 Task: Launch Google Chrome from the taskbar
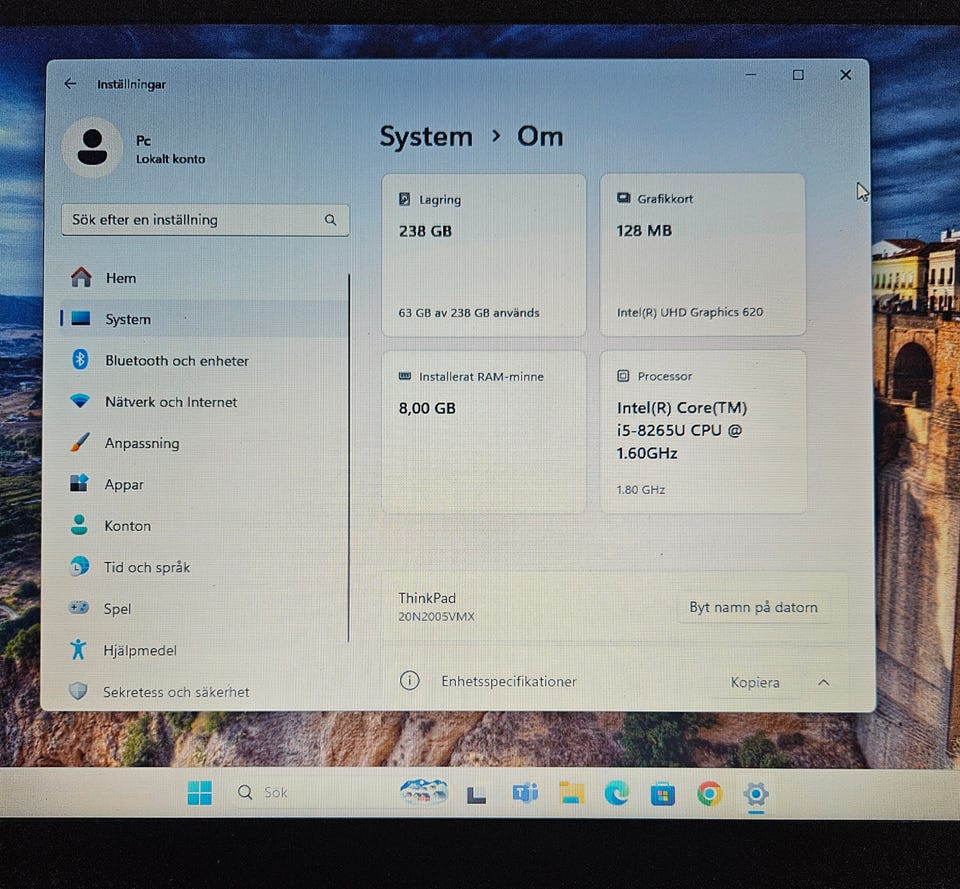pyautogui.click(x=709, y=794)
